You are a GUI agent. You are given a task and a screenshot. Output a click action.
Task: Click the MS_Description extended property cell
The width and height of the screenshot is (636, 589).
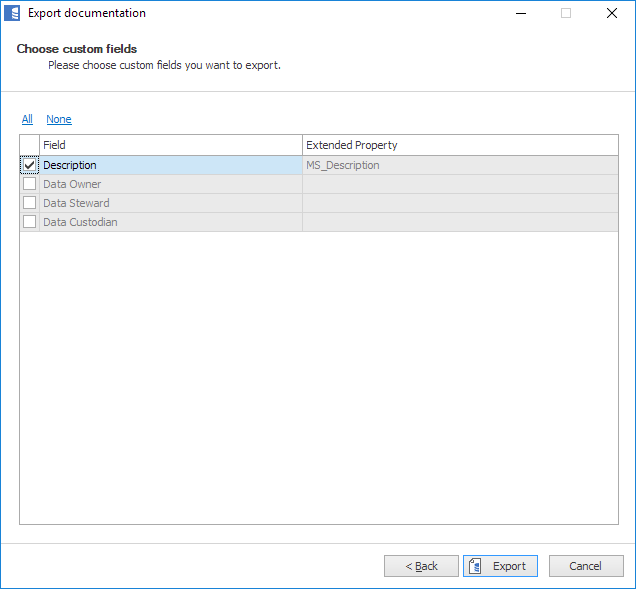[343, 165]
